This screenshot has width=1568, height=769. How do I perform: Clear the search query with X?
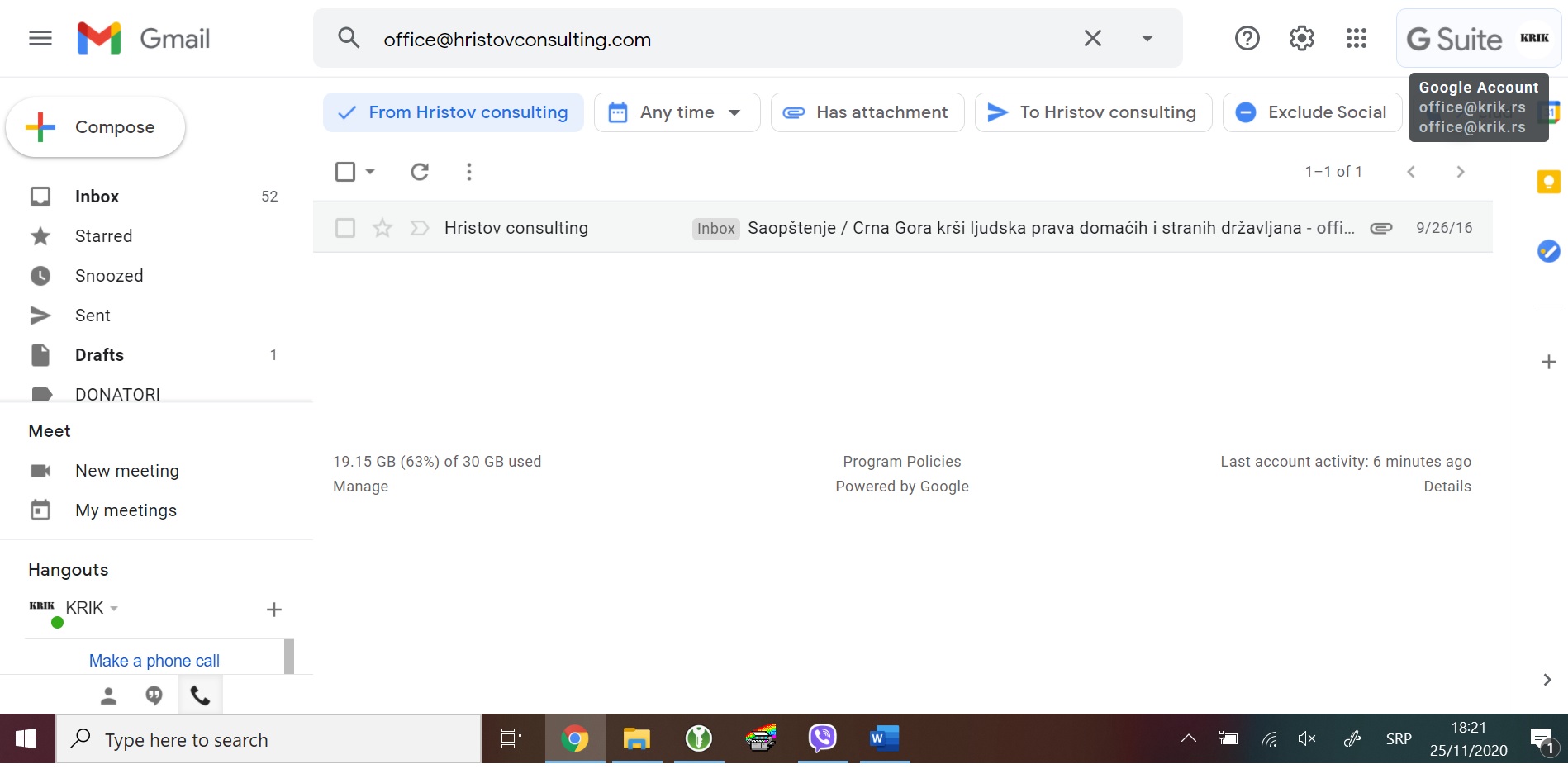pos(1092,39)
